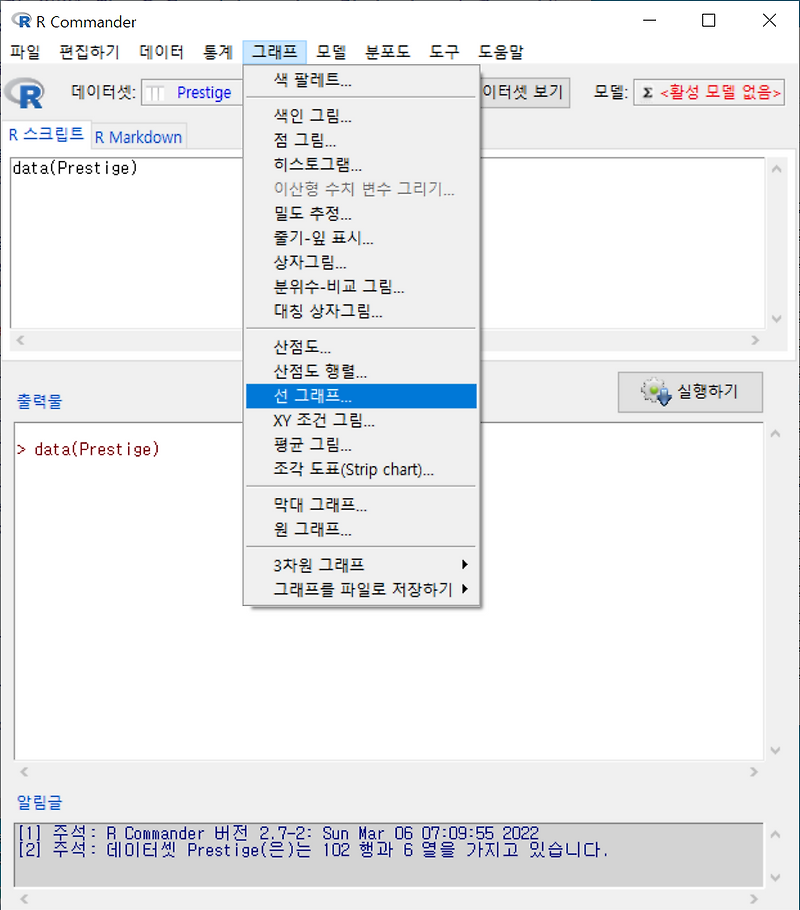Click the <활성 모델 없음> model button

(709, 93)
